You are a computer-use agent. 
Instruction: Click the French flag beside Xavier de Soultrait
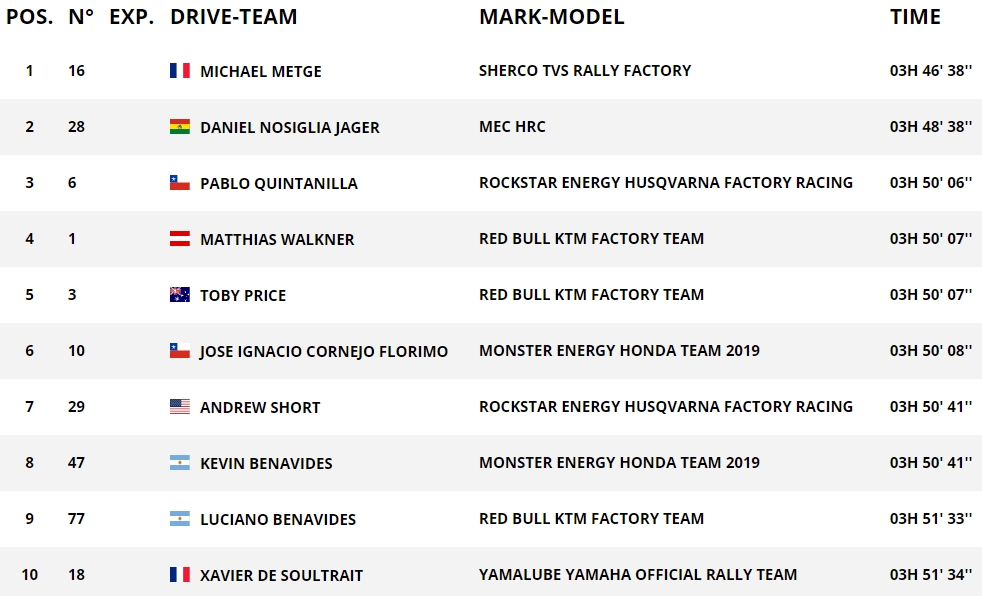point(180,575)
